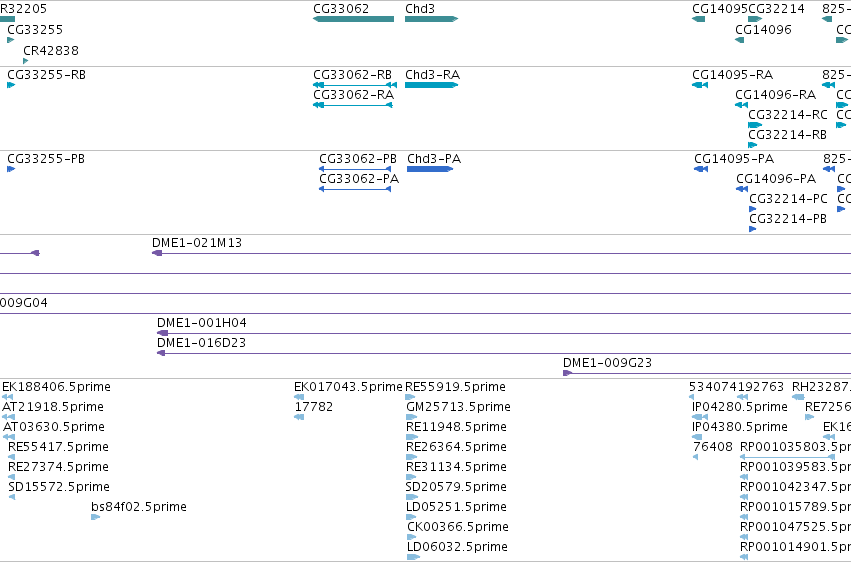Click transcript CG14095-RA
This screenshot has width=851, height=562.
click(700, 85)
